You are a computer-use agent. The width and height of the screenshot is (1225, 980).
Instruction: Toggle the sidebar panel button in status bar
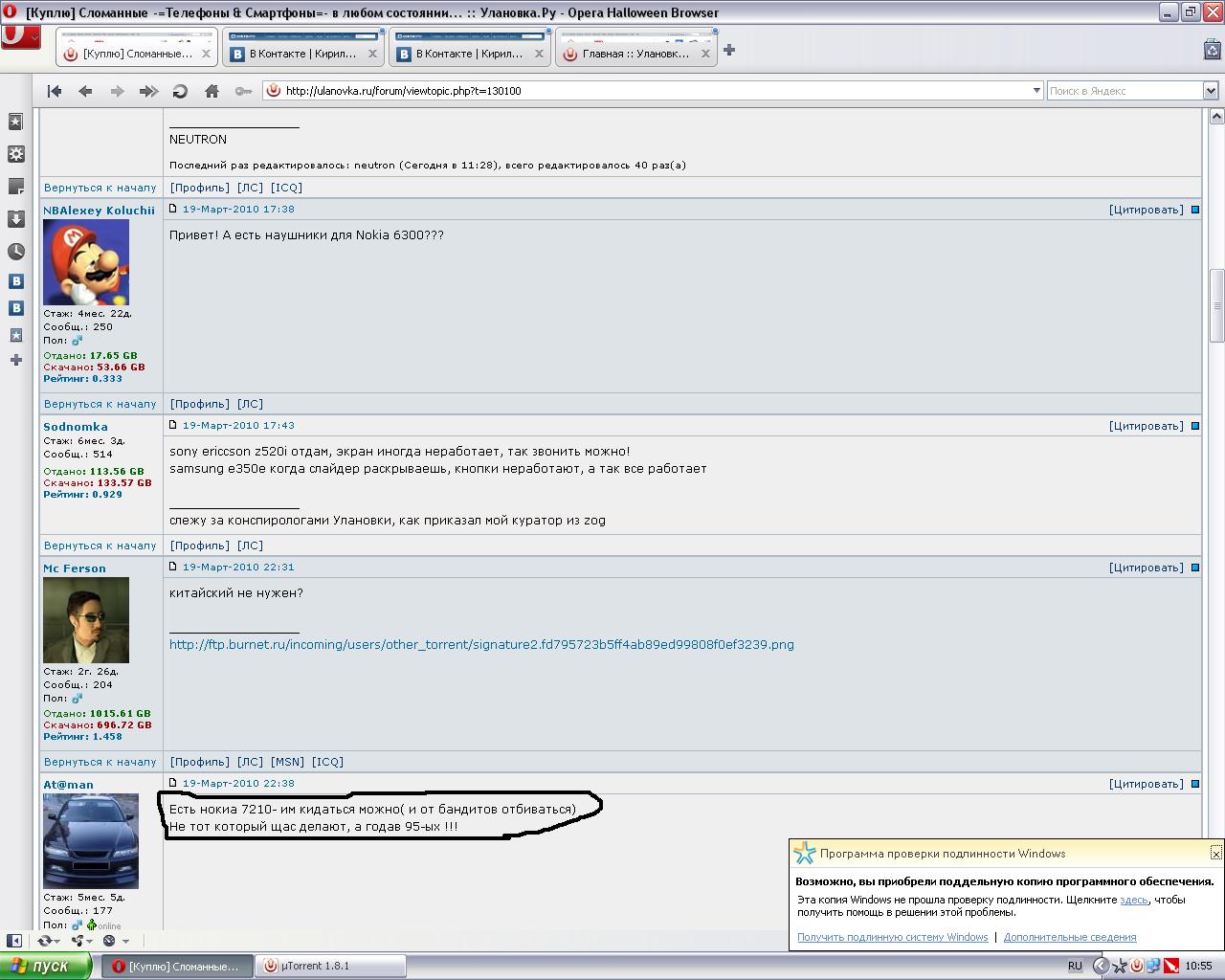14,941
